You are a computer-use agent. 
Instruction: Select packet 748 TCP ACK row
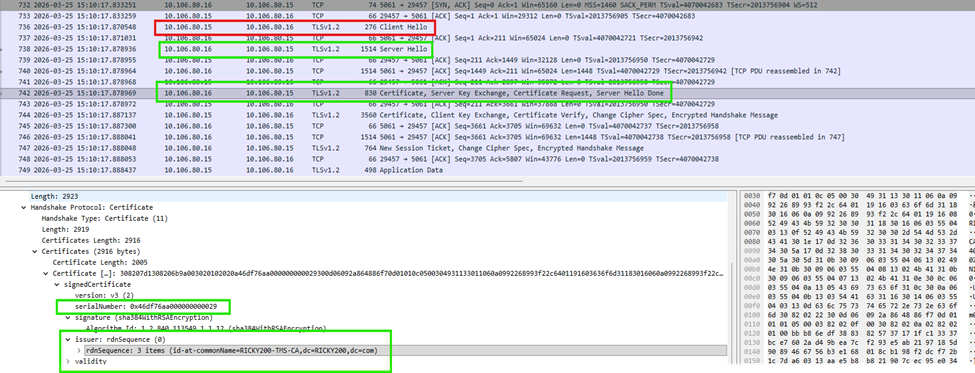point(488,159)
